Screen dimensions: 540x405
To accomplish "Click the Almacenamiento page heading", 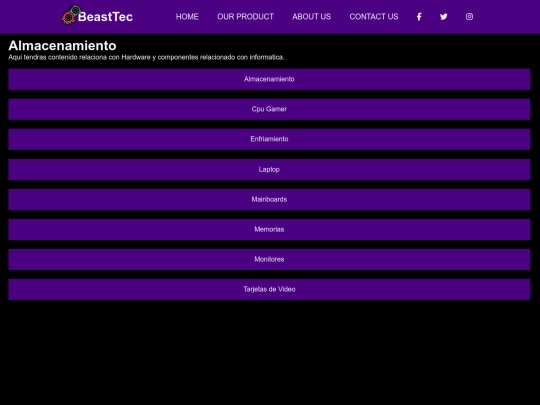I will point(62,45).
